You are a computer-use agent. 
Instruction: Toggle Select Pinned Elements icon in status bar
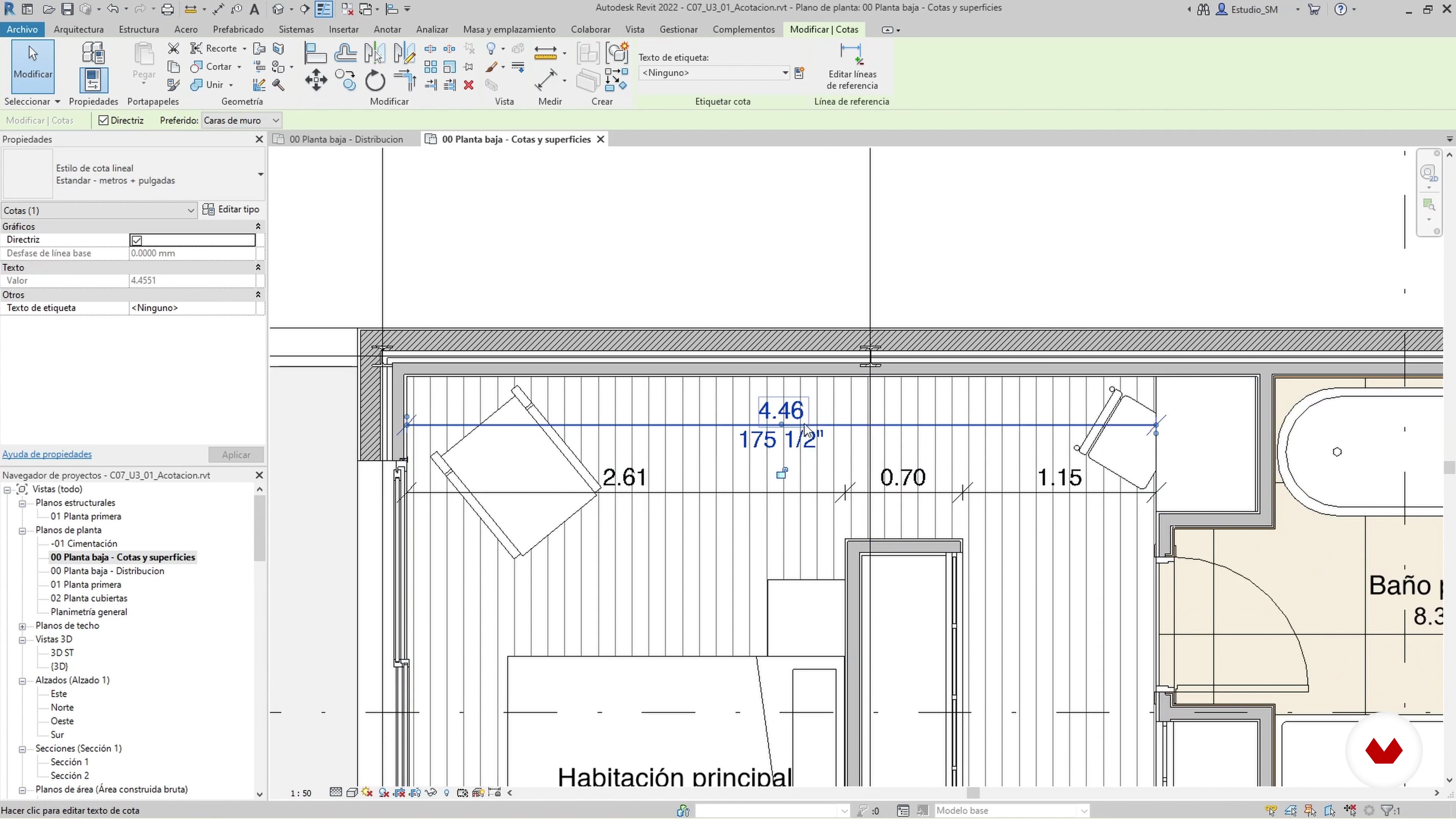[1310, 811]
